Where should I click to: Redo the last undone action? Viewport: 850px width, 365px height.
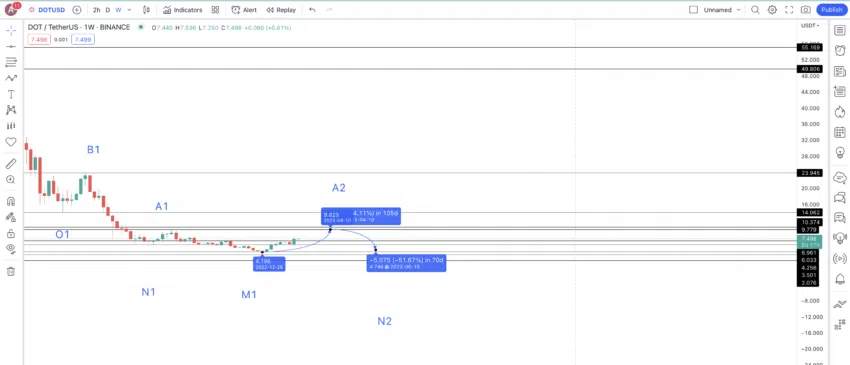point(329,10)
